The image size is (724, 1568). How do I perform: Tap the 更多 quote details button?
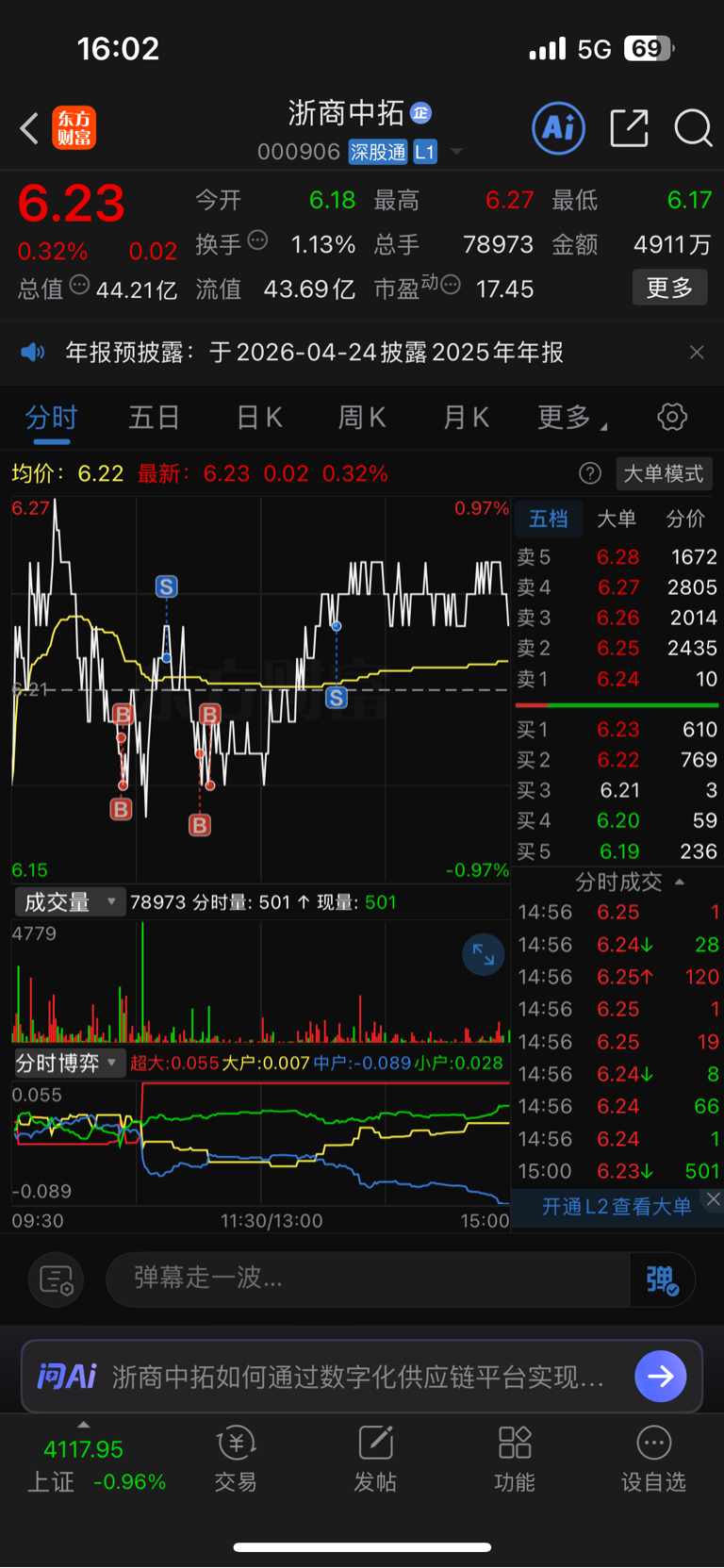669,288
